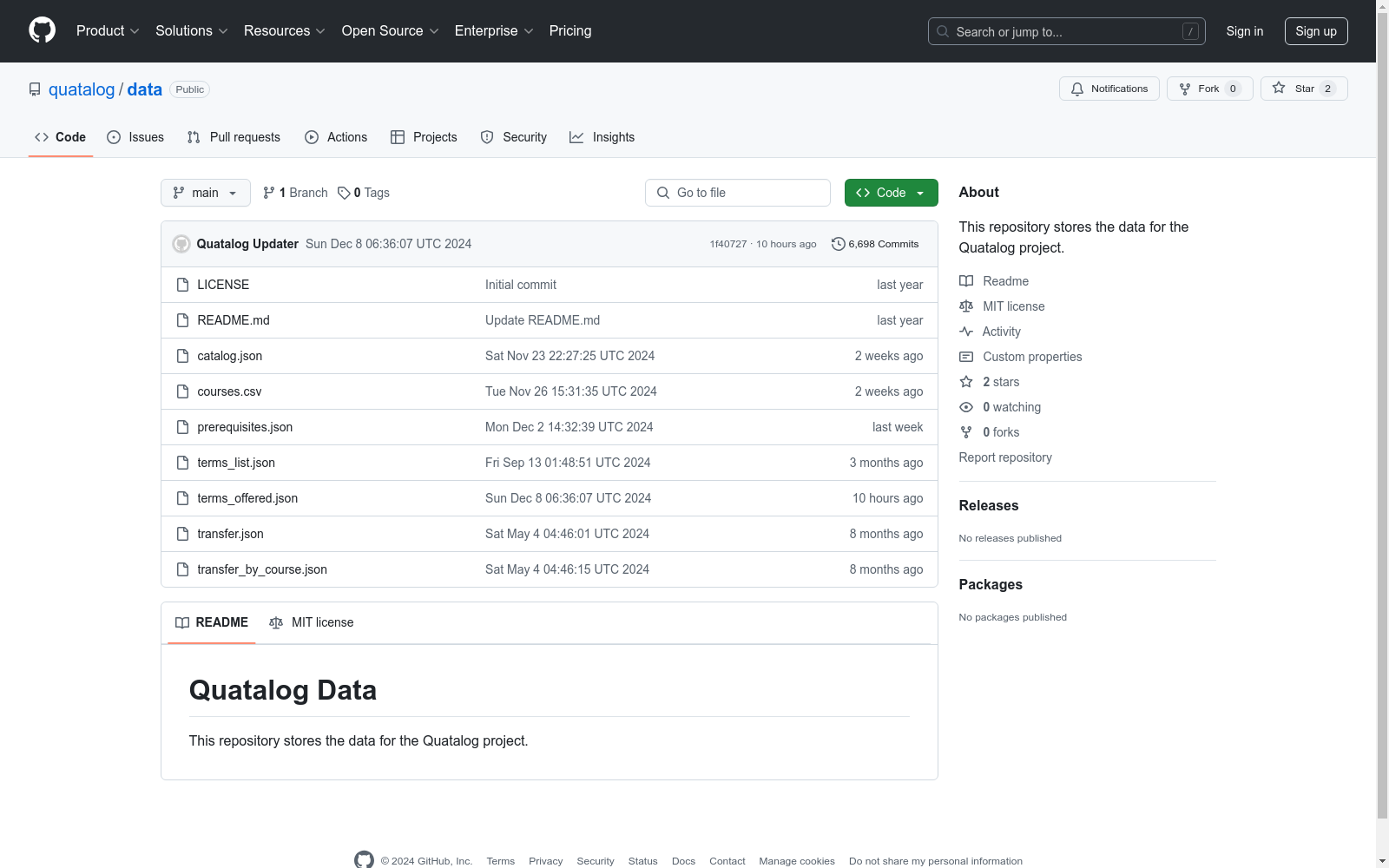This screenshot has width=1389, height=868.
Task: Click the terms_list.json file icon
Action: (x=182, y=463)
